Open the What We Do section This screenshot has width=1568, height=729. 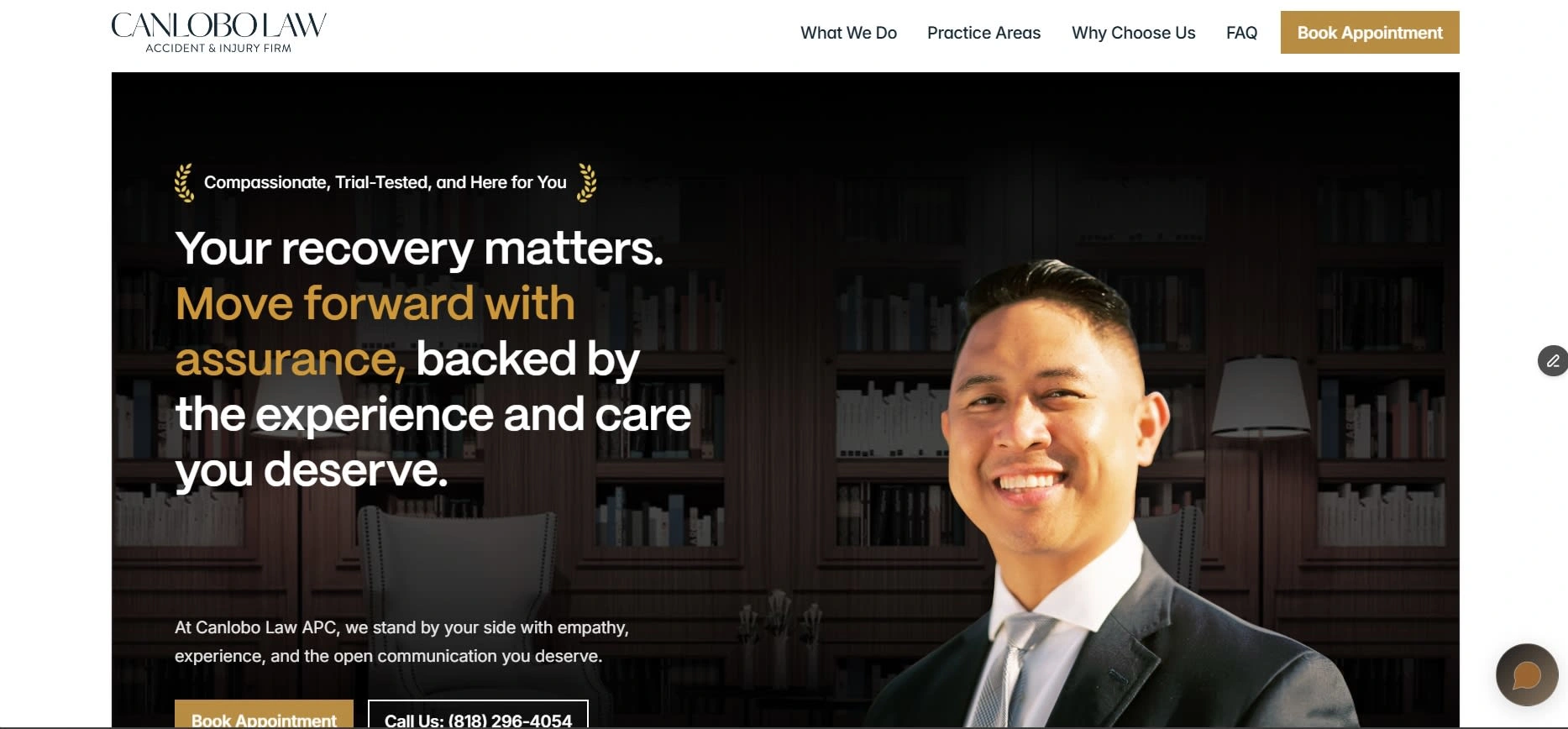(x=848, y=33)
